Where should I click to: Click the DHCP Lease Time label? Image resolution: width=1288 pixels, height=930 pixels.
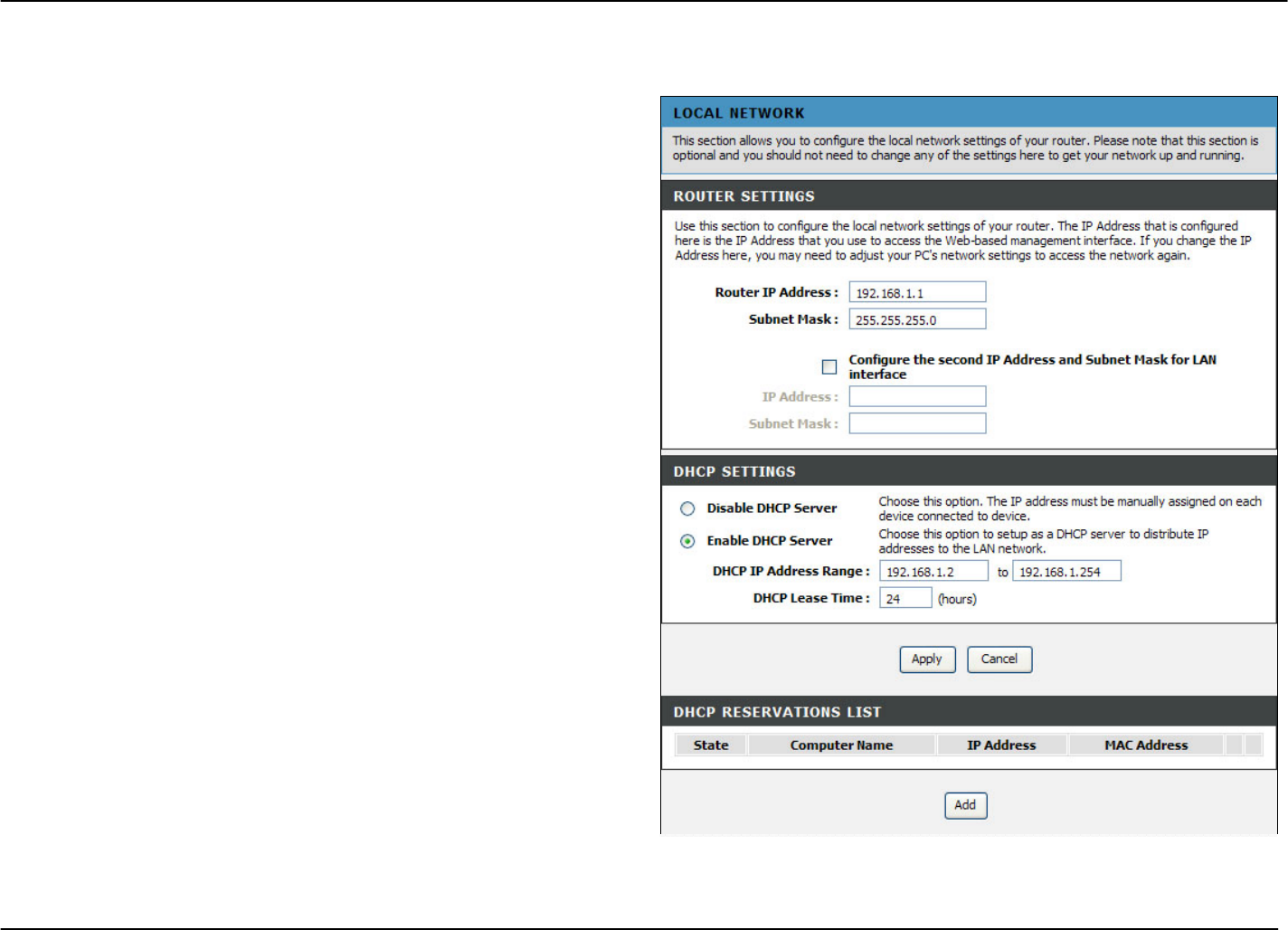[x=811, y=598]
